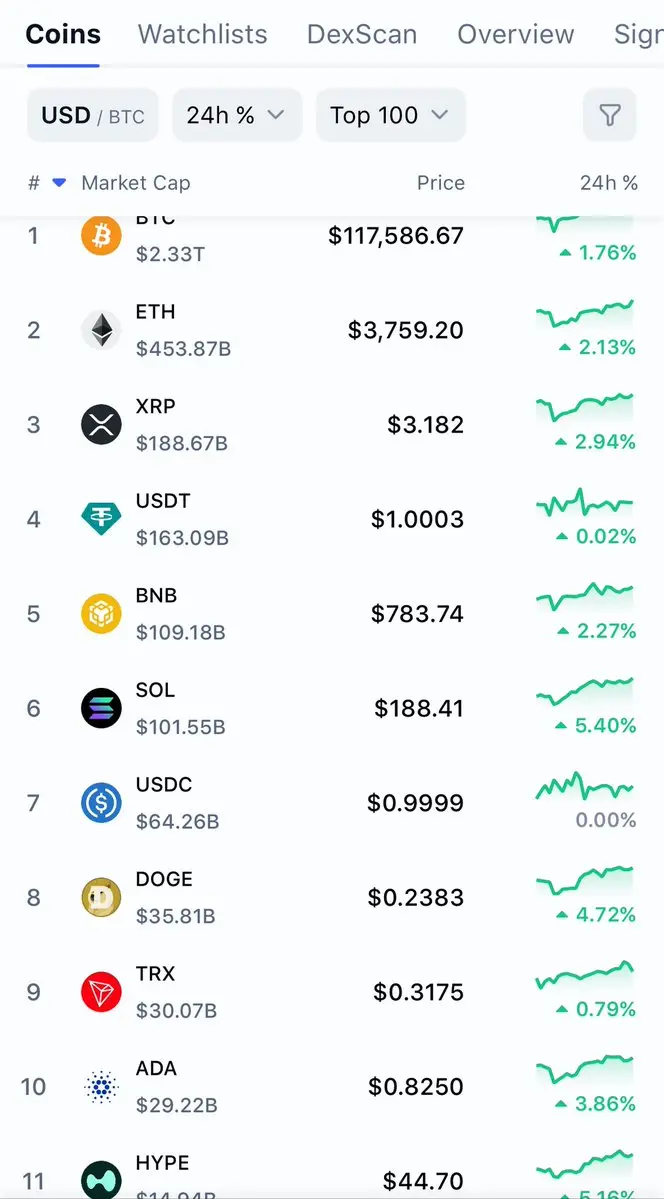Tap the Tether USDT logo
664x1199 pixels.
(x=101, y=519)
